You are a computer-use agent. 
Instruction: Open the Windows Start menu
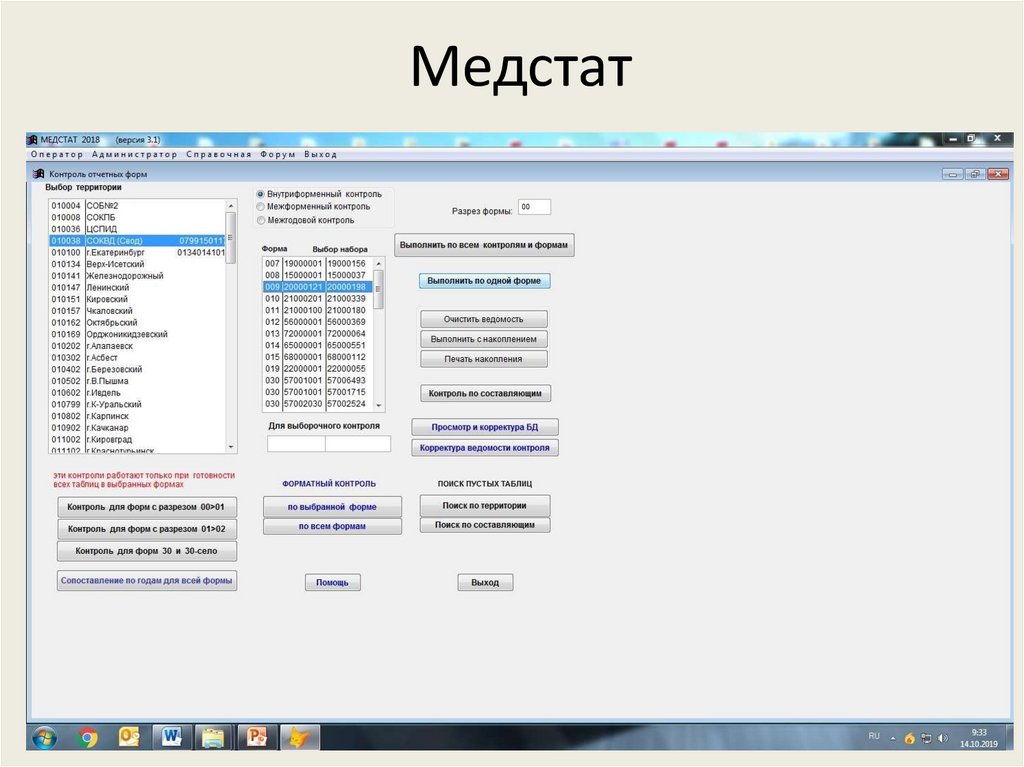pyautogui.click(x=44, y=738)
